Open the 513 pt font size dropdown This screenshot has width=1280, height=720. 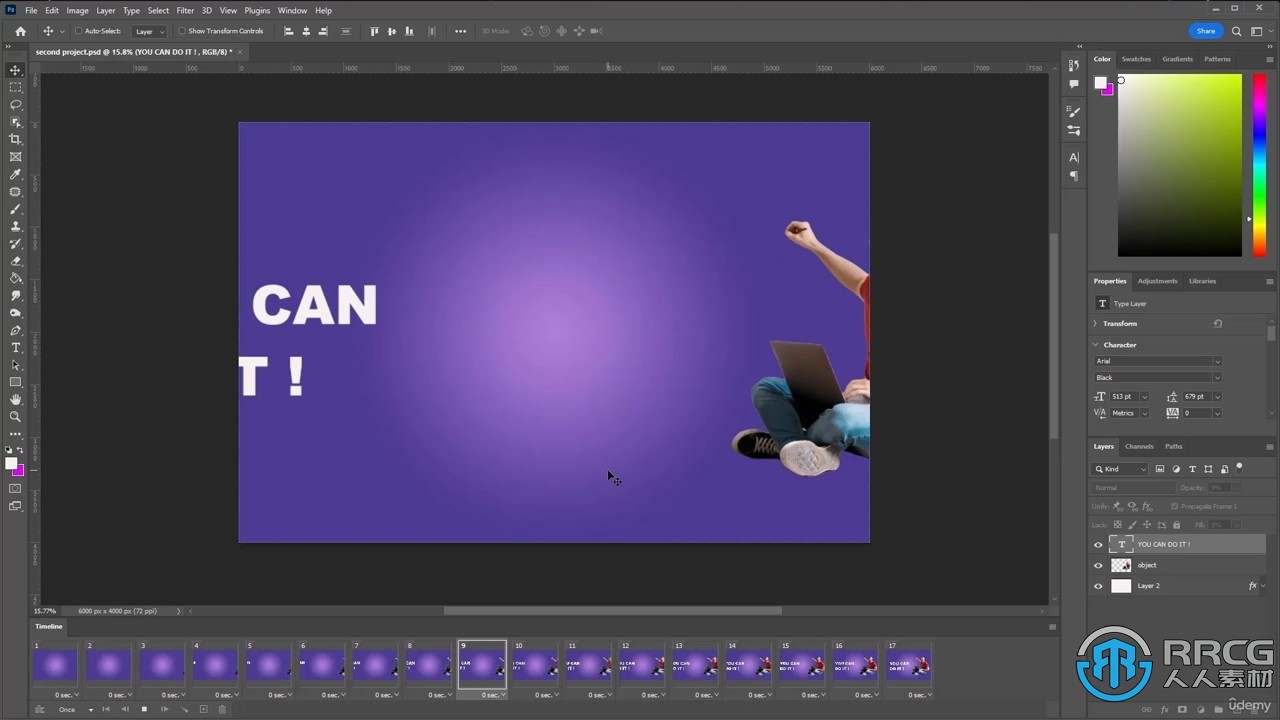pos(1144,397)
